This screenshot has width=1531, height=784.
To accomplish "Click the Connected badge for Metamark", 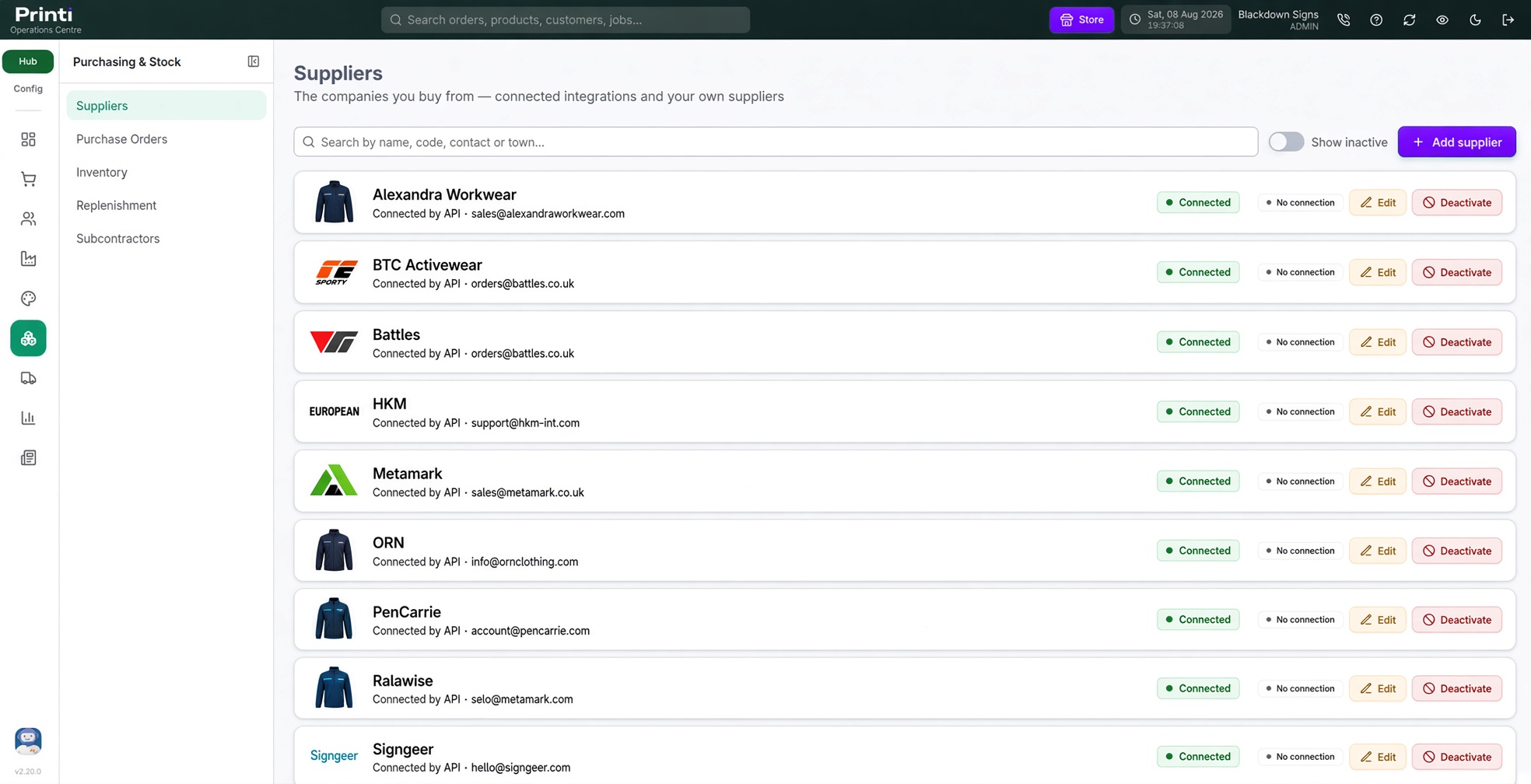I will (1198, 481).
